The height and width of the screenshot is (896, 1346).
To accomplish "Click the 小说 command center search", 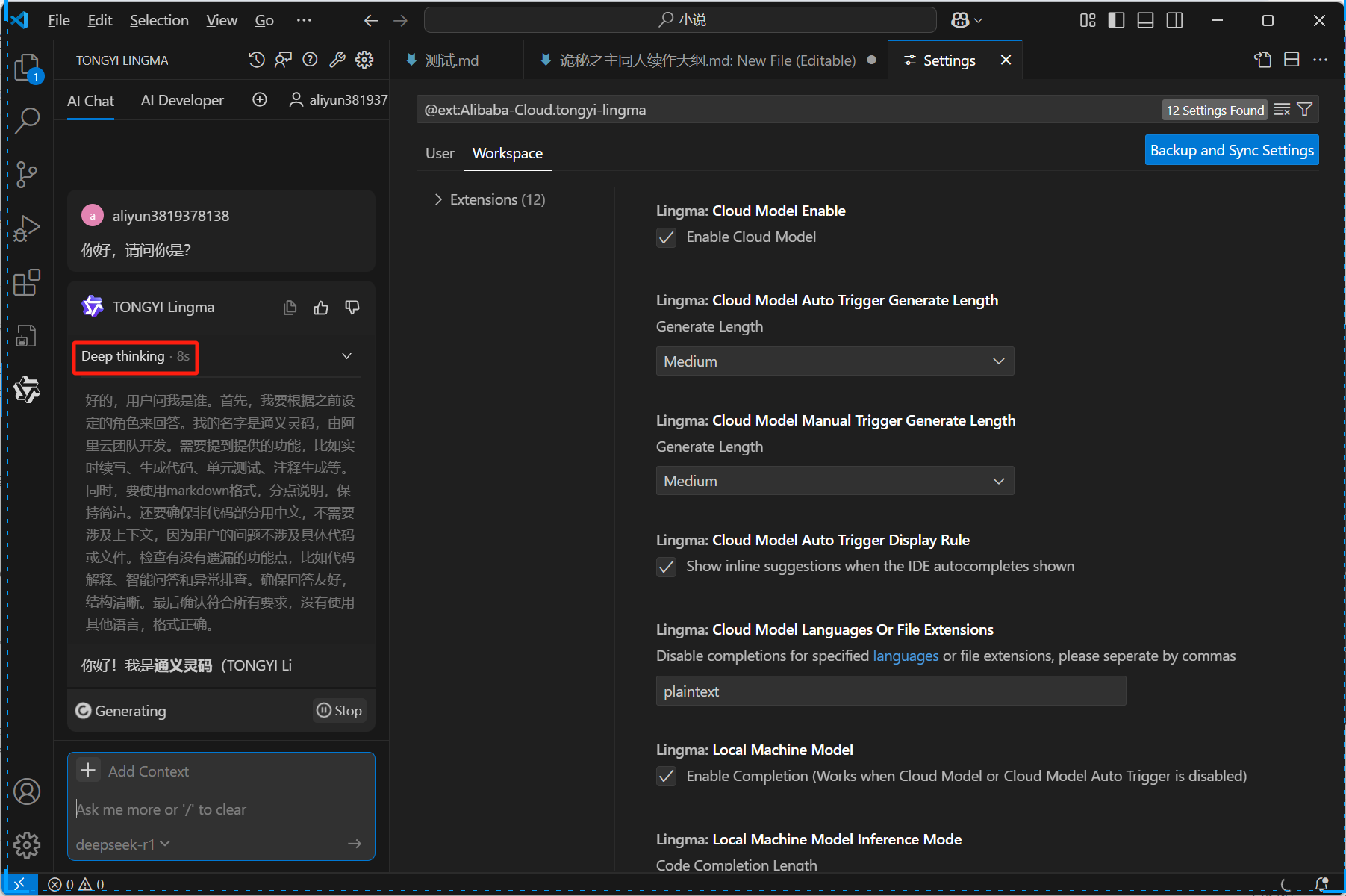I will pyautogui.click(x=680, y=20).
